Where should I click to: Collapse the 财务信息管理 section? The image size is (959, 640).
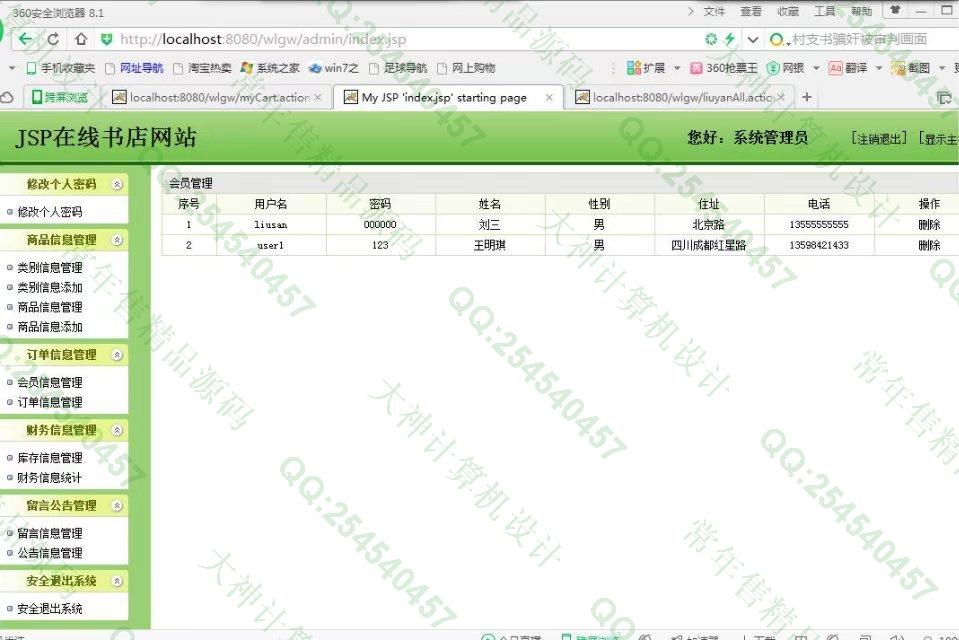[x=117, y=431]
